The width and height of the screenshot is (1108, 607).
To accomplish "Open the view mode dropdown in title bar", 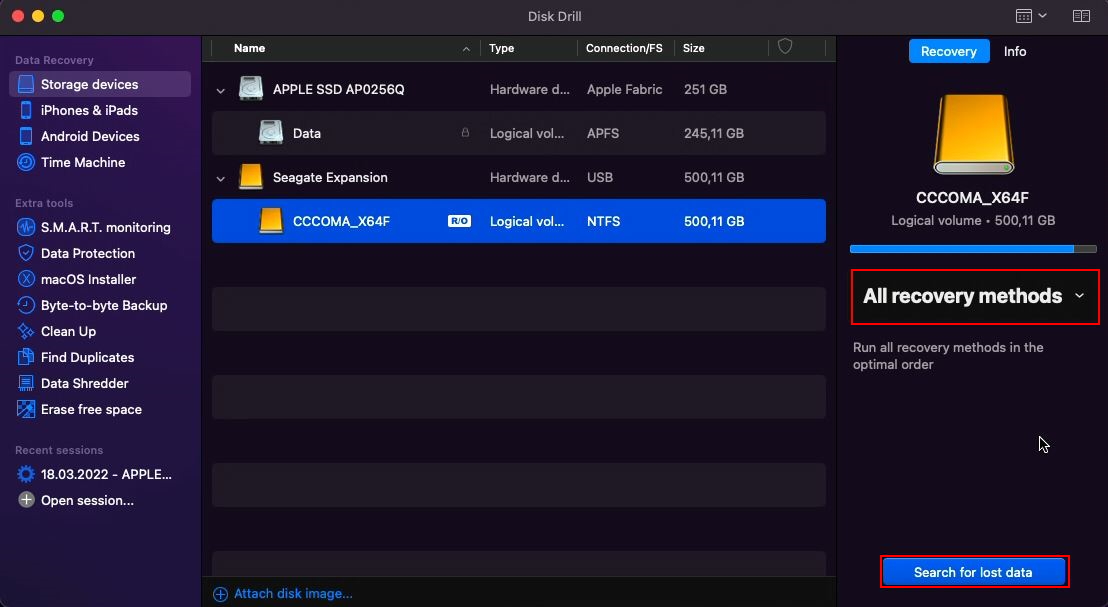I will [1031, 16].
